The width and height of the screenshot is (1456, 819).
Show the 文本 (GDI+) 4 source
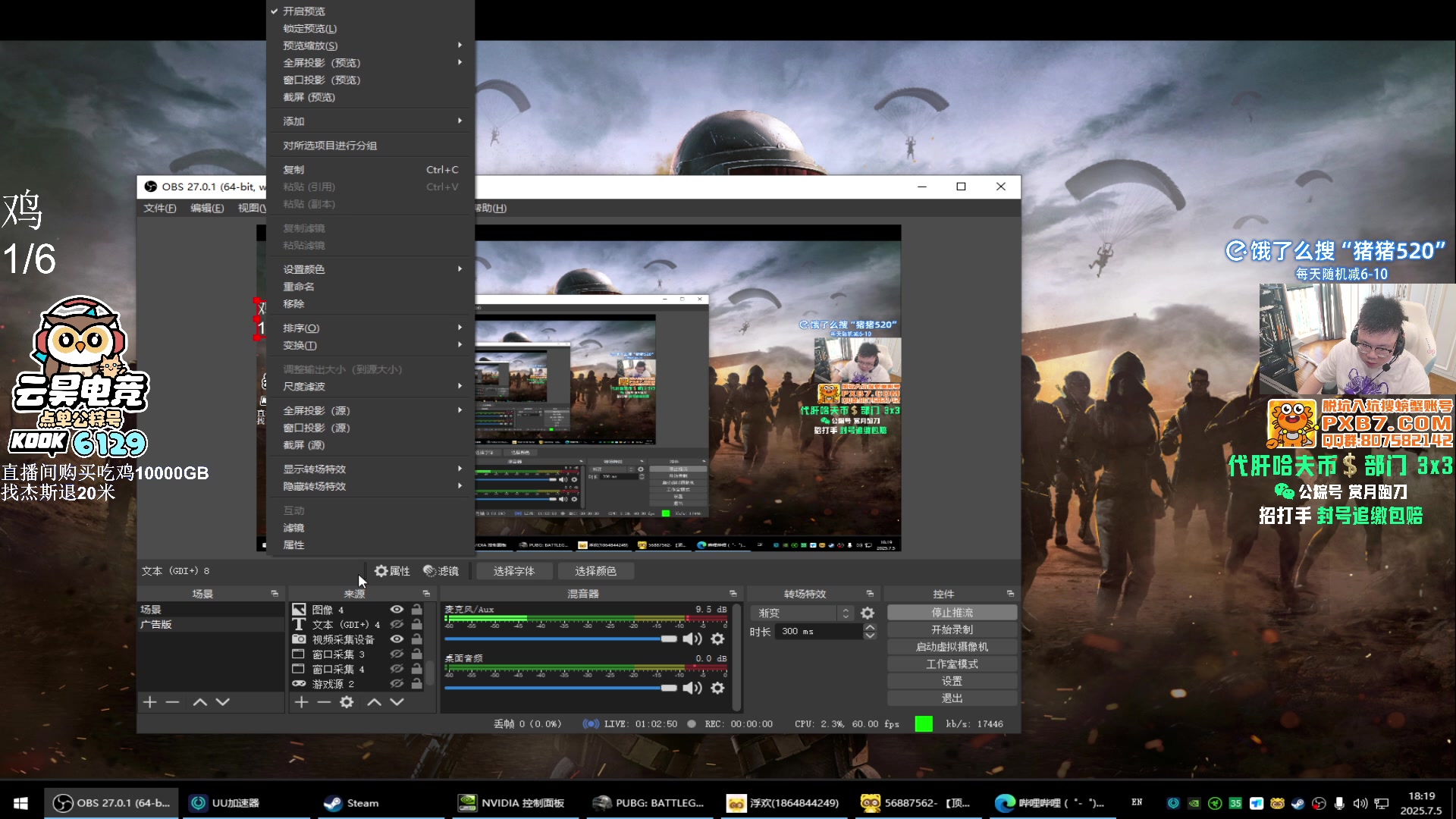[397, 625]
